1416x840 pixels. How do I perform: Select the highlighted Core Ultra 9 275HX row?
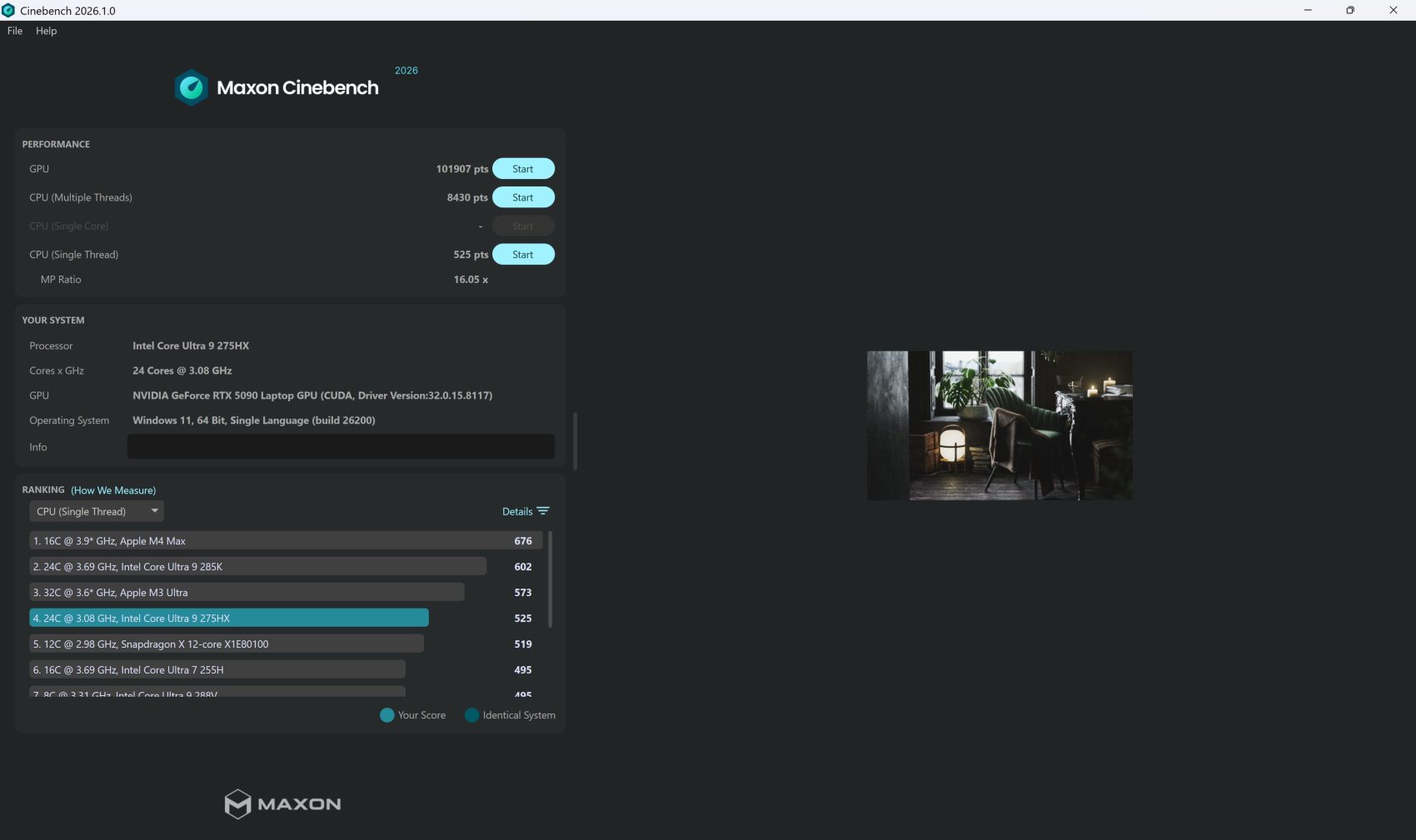click(x=286, y=619)
